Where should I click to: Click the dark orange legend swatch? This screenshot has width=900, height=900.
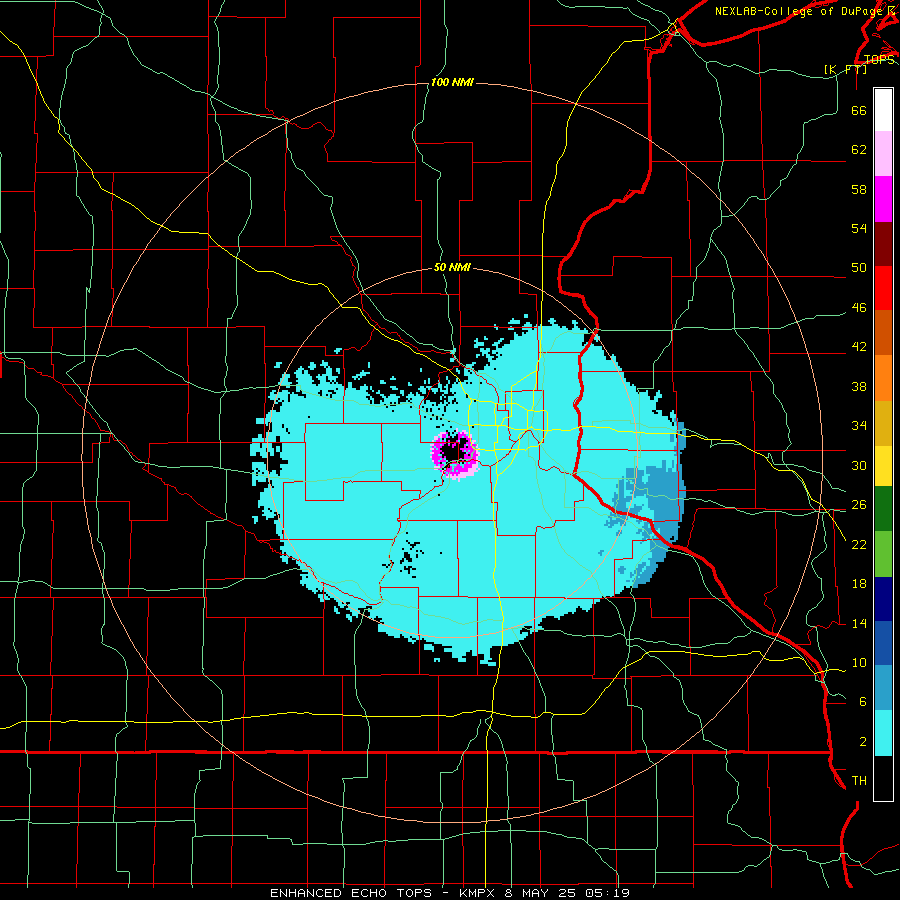click(883, 333)
